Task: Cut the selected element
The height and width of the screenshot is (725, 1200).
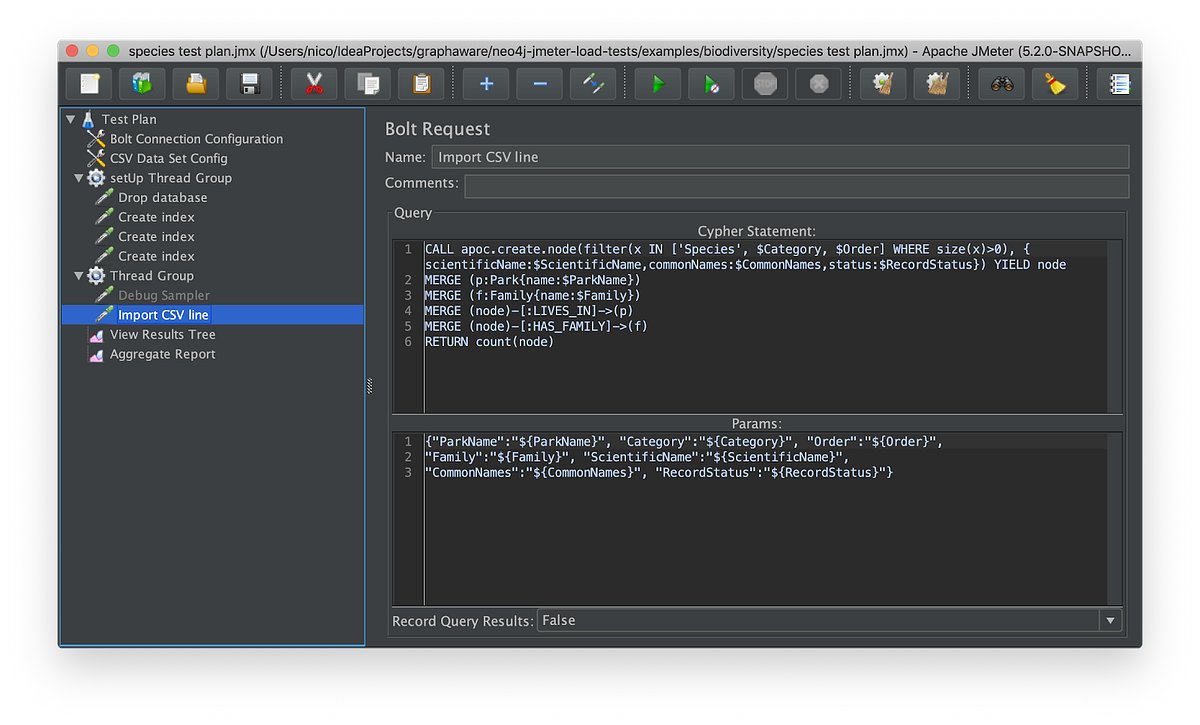Action: (x=314, y=84)
